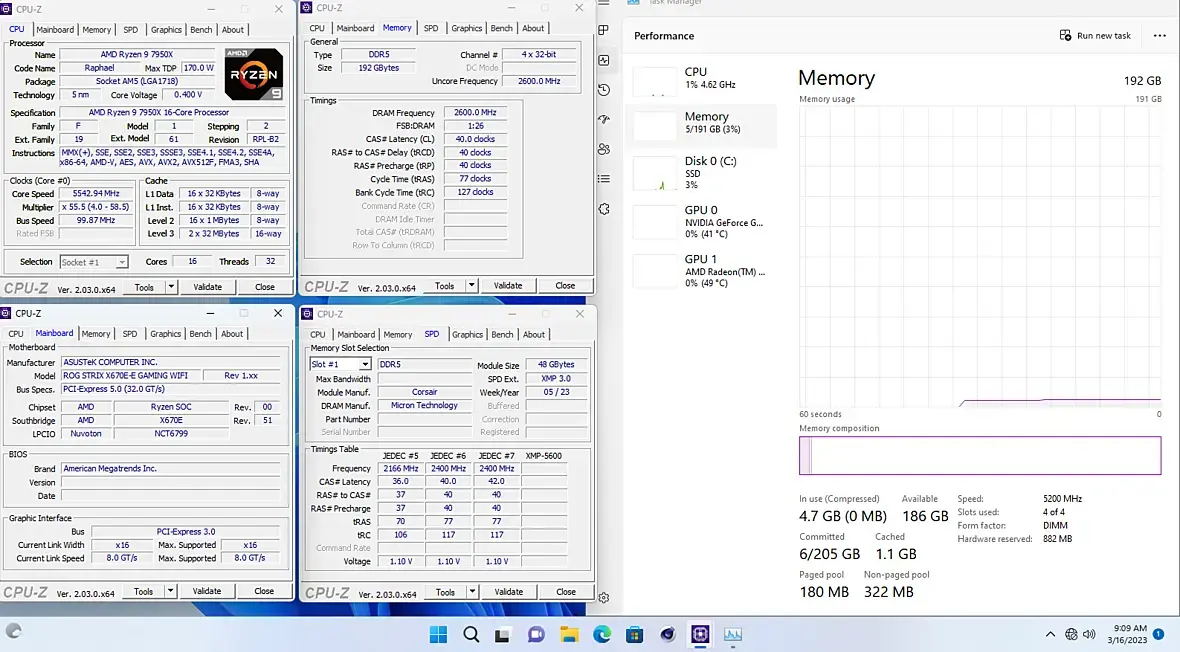Viewport: 1180px width, 652px height.
Task: Click the Task Manager taskbar icon
Action: (733, 635)
